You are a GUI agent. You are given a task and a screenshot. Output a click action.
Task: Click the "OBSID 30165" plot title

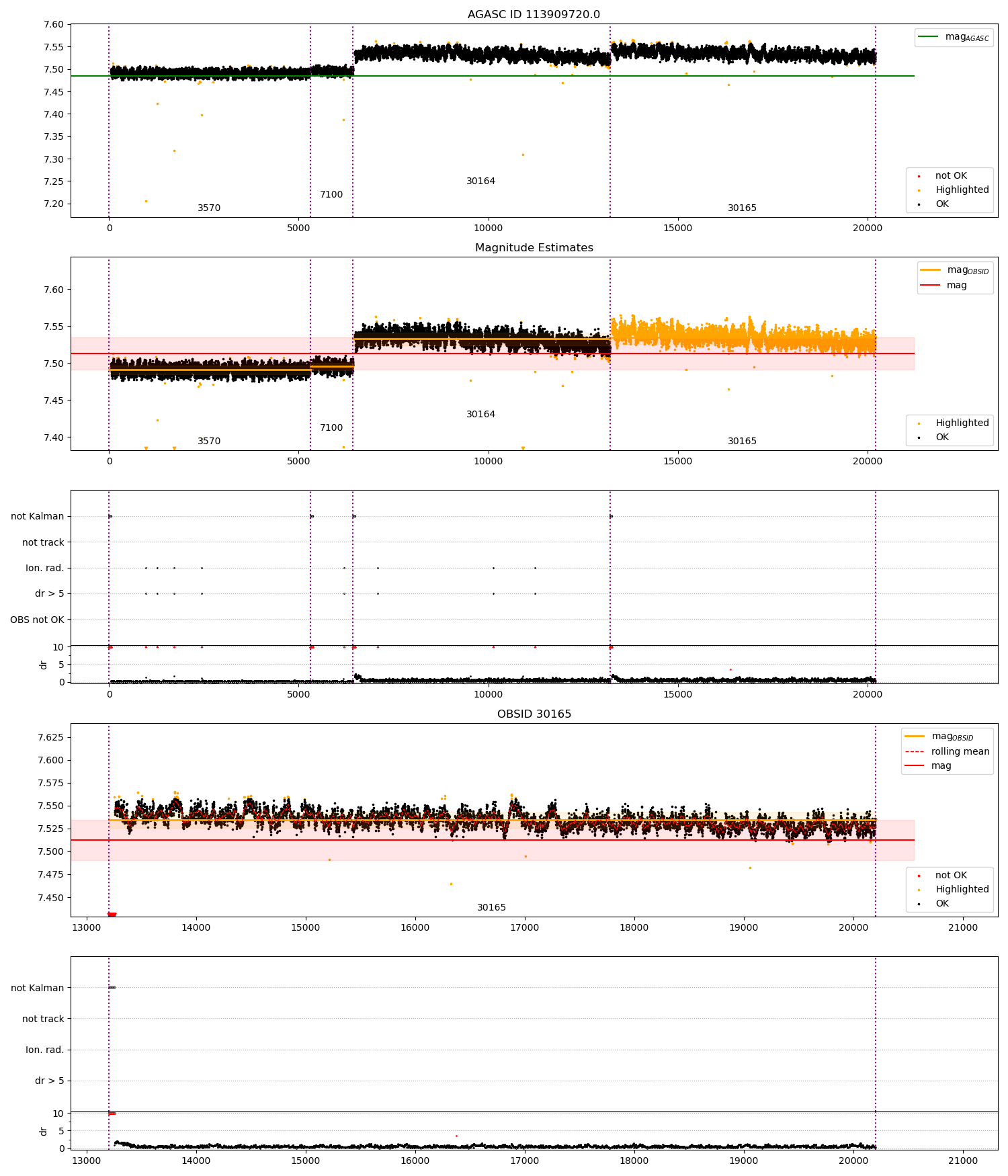tap(534, 714)
